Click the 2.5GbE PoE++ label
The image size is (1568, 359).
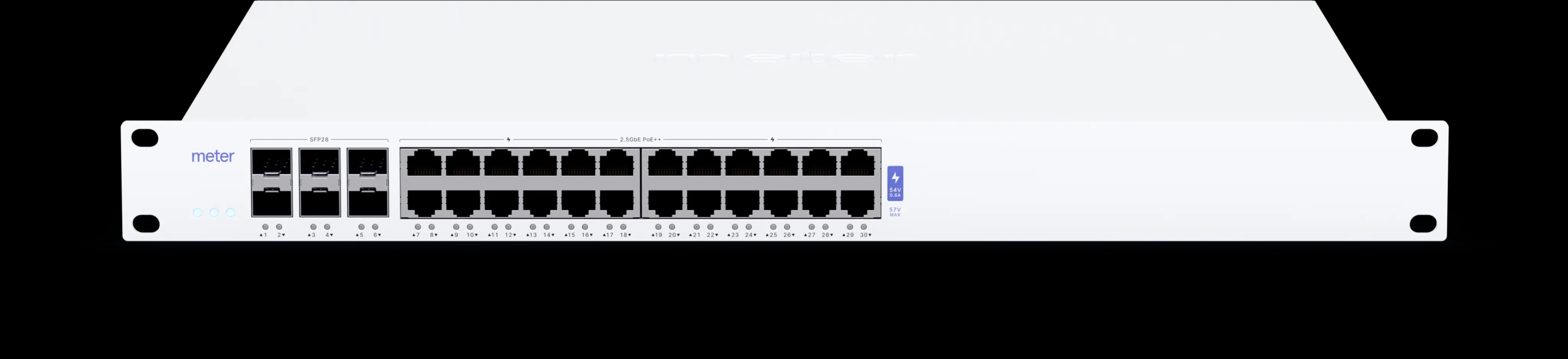click(640, 140)
